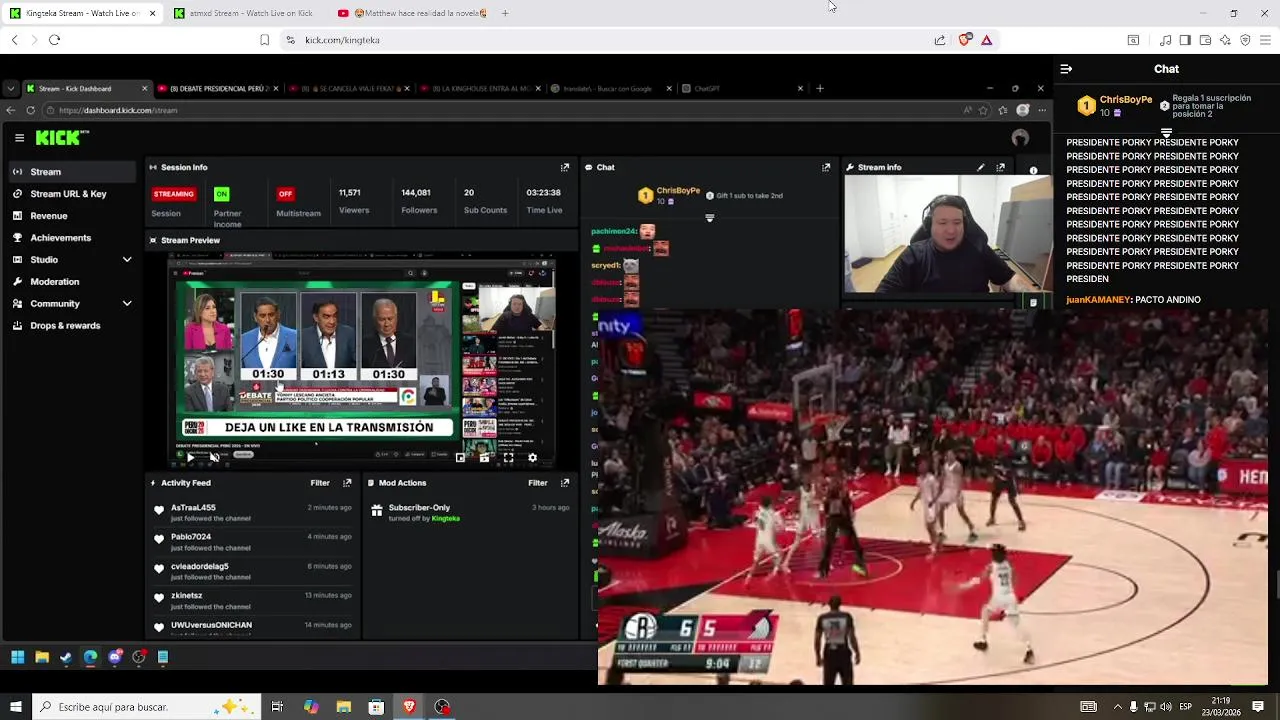Open Brave in Windows taskbar
The height and width of the screenshot is (720, 1280).
click(x=409, y=707)
